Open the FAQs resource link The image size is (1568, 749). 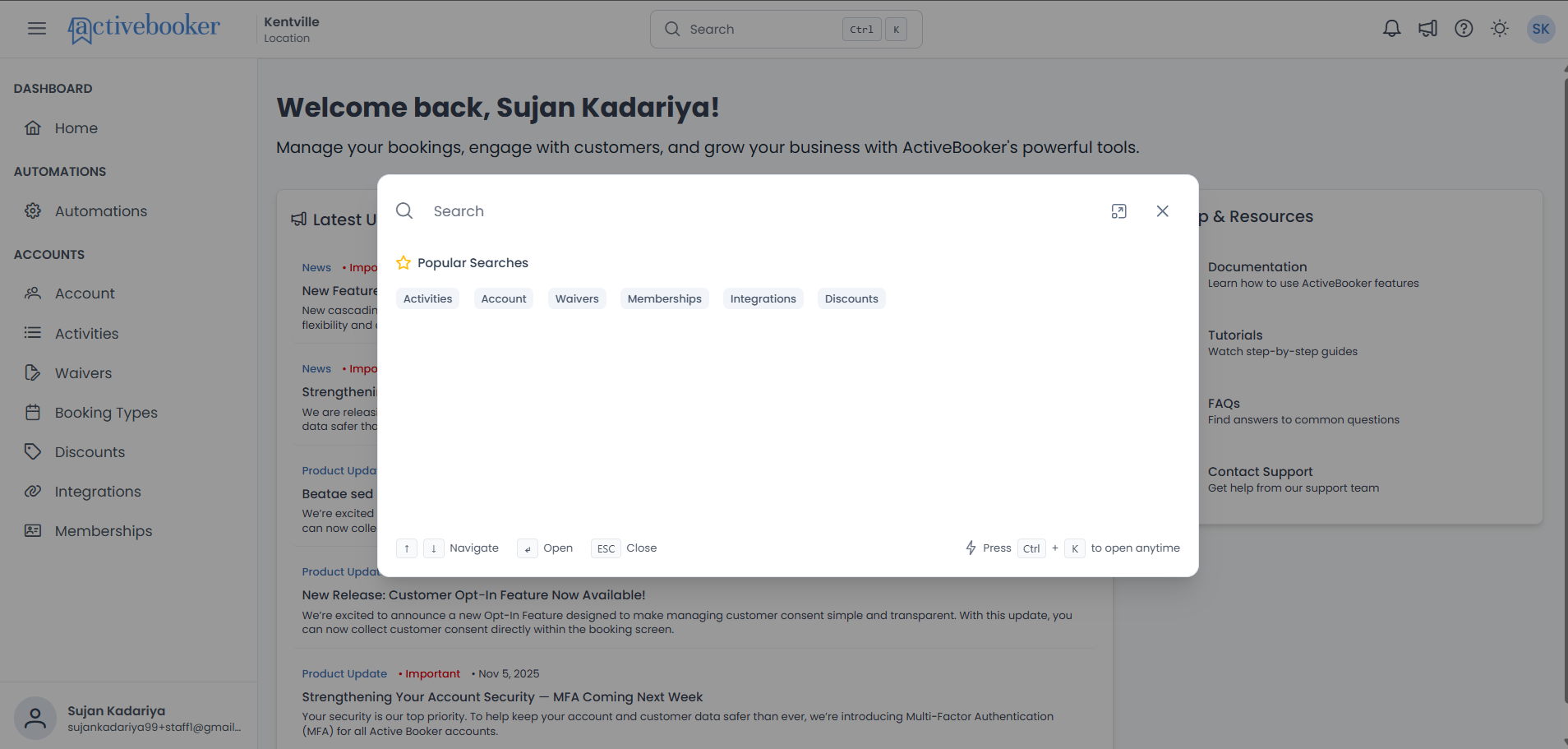(1303, 411)
